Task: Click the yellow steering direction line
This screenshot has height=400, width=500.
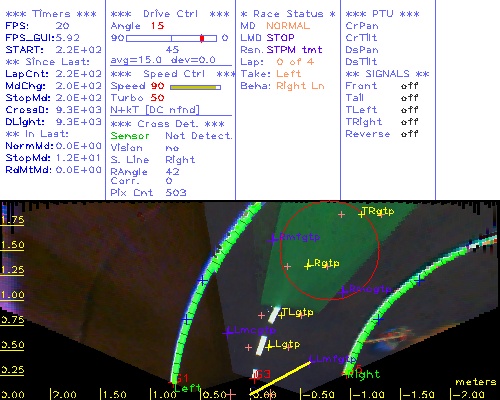Action: click(280, 378)
